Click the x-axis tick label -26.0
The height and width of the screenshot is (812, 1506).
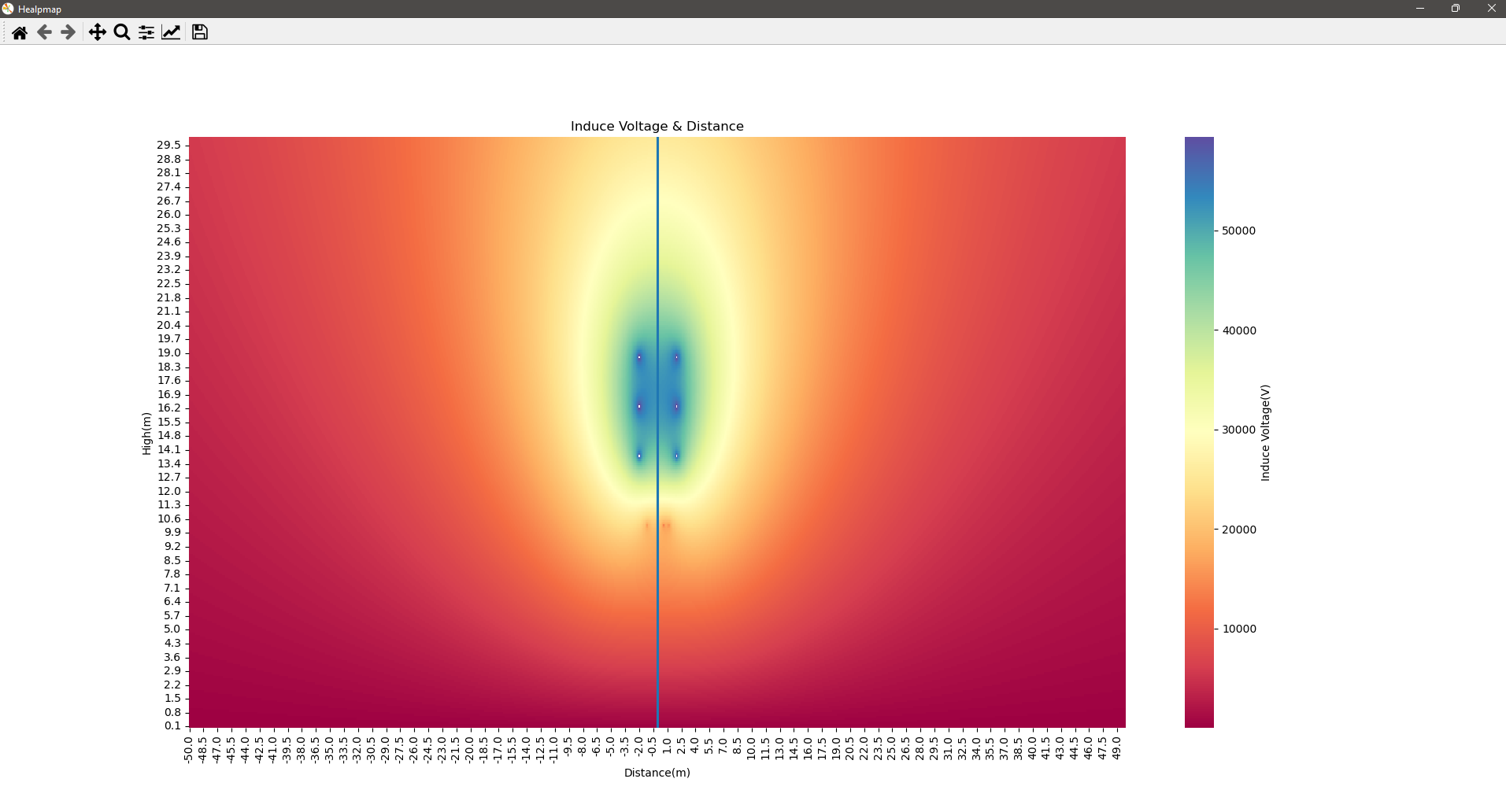pos(413,749)
